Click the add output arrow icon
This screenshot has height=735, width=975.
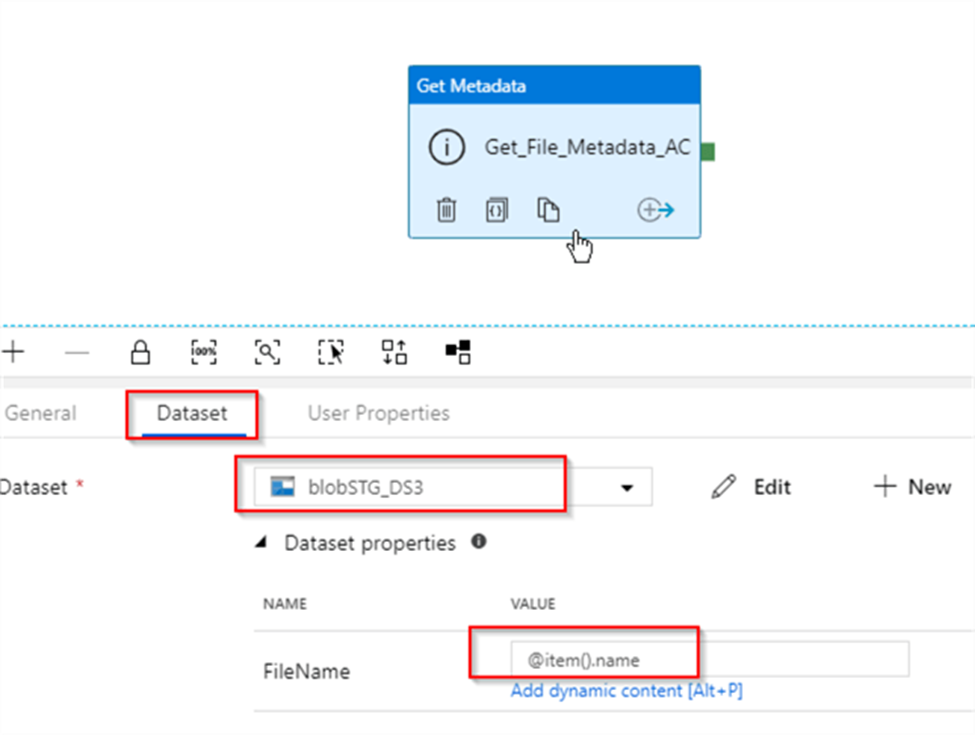(x=656, y=210)
